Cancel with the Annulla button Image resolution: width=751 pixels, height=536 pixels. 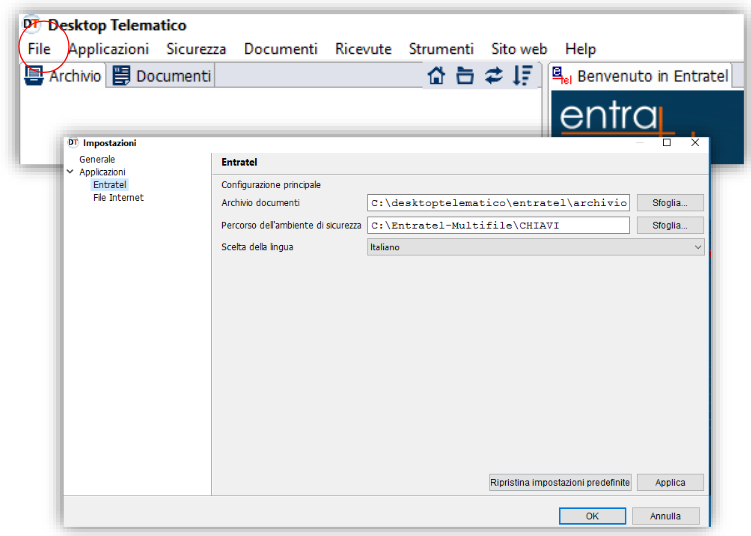665,516
